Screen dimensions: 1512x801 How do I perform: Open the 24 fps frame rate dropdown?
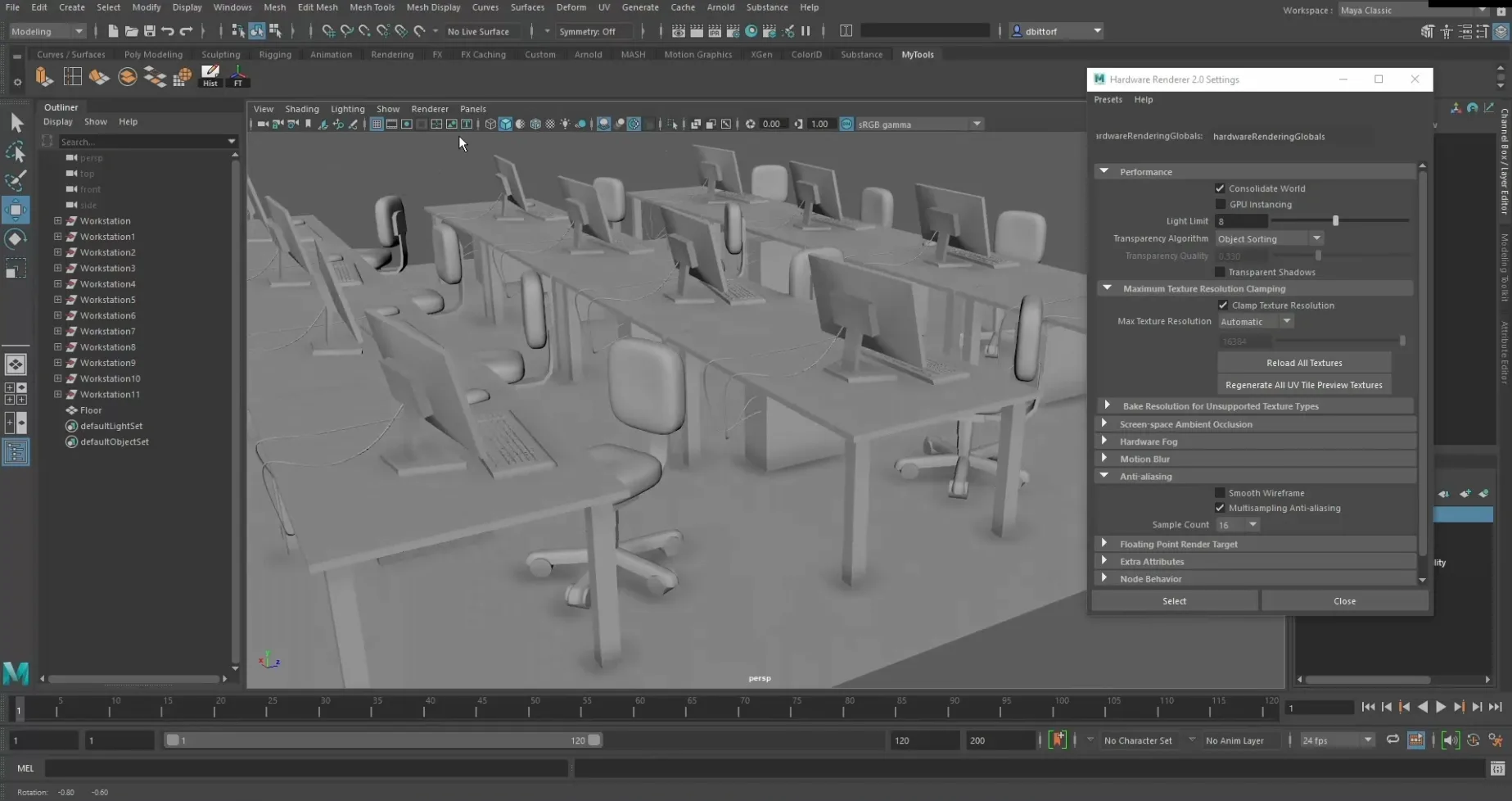[x=1337, y=740]
